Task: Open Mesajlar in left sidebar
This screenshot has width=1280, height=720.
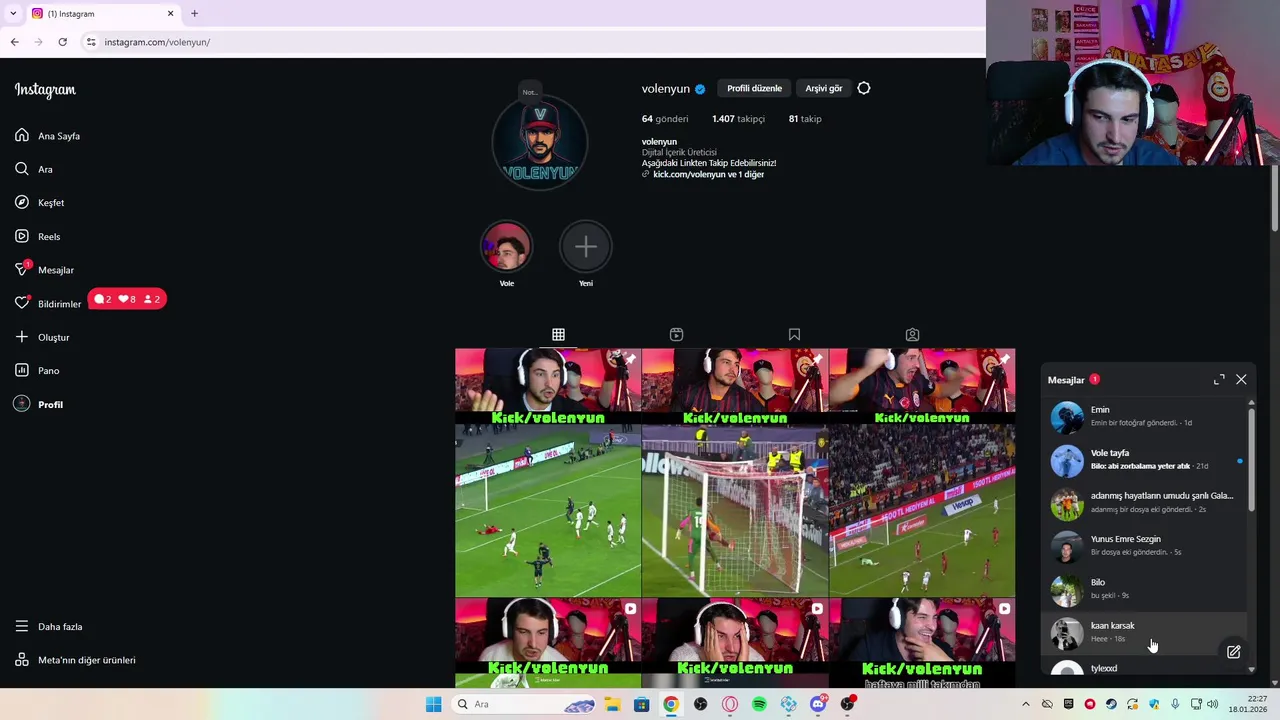Action: coord(44,269)
